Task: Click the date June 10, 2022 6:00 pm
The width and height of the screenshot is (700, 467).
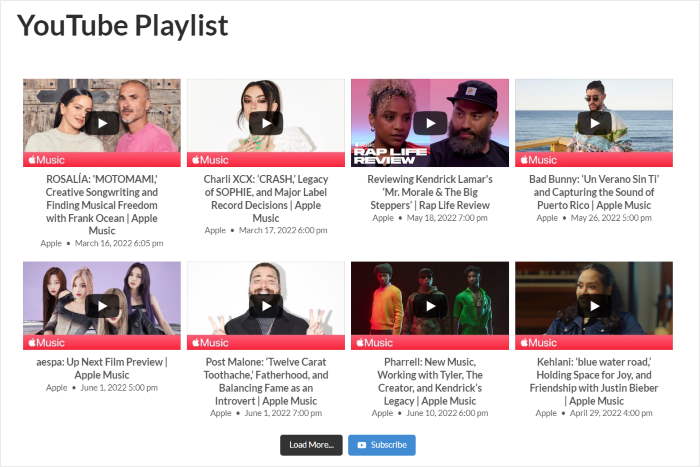Action: [447, 413]
